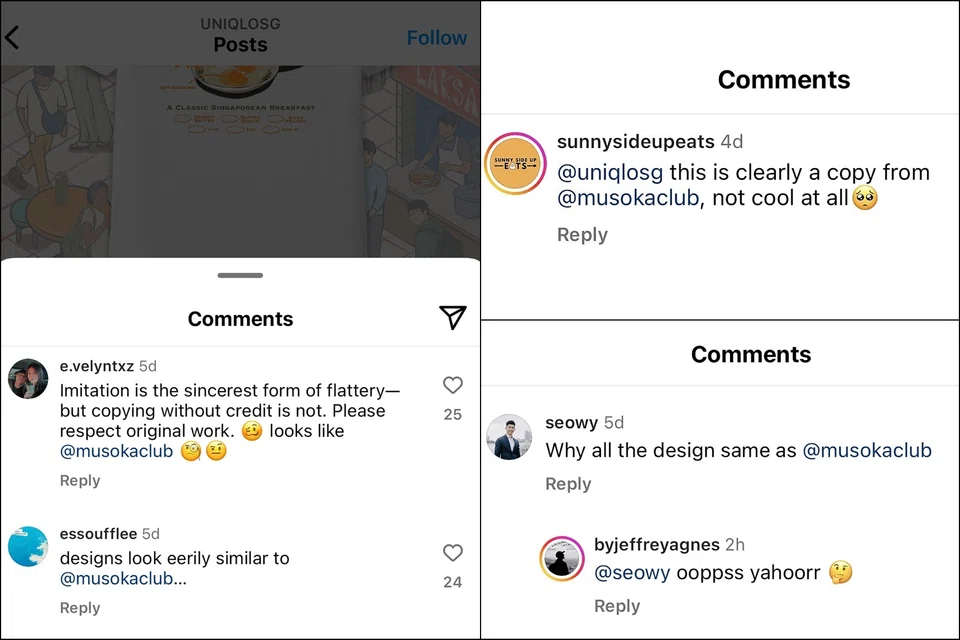Image resolution: width=960 pixels, height=640 pixels.
Task: Open e.velyntxz's profile picture
Action: pyautogui.click(x=28, y=378)
